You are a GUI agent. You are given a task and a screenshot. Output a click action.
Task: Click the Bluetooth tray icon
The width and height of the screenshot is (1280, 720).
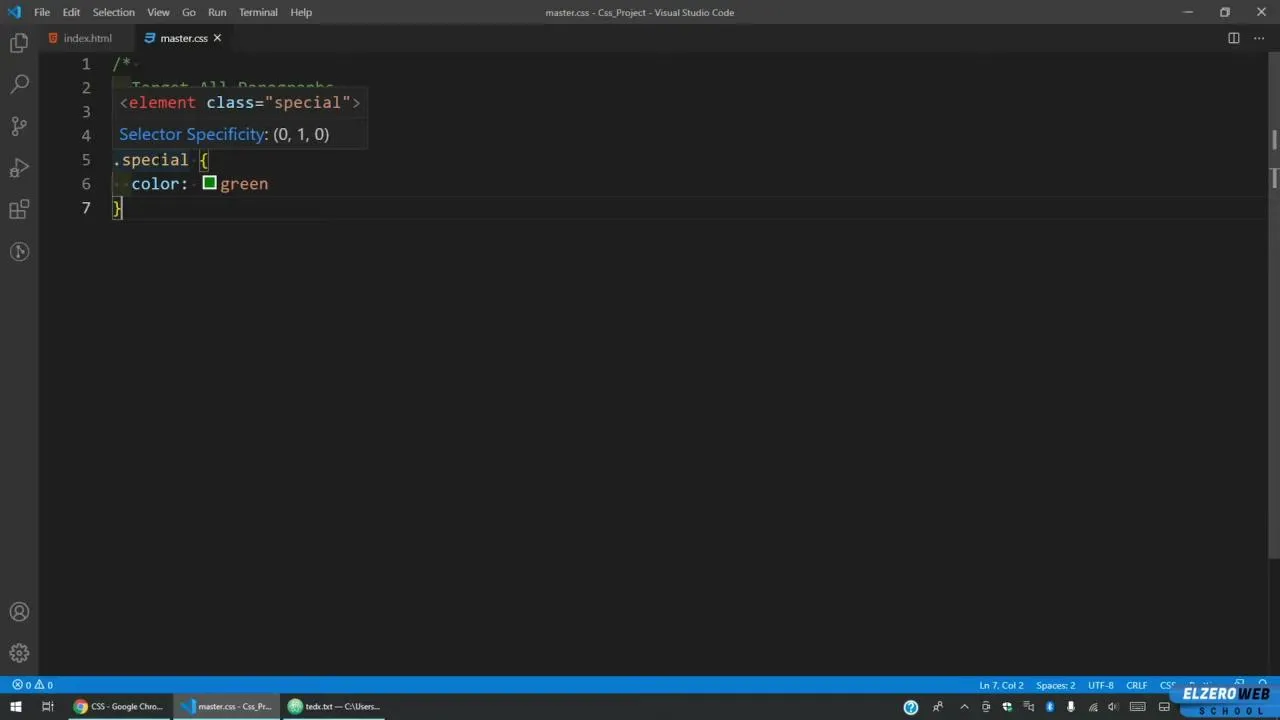point(1050,707)
